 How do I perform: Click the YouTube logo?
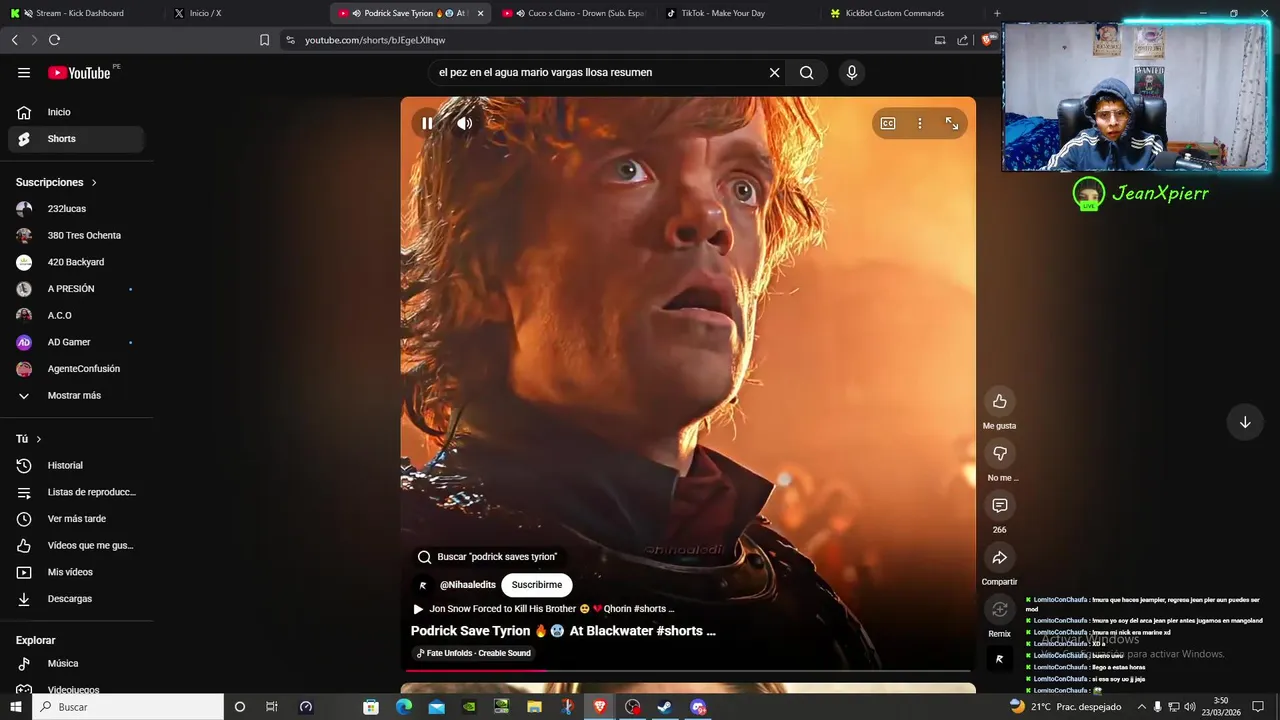(x=79, y=72)
